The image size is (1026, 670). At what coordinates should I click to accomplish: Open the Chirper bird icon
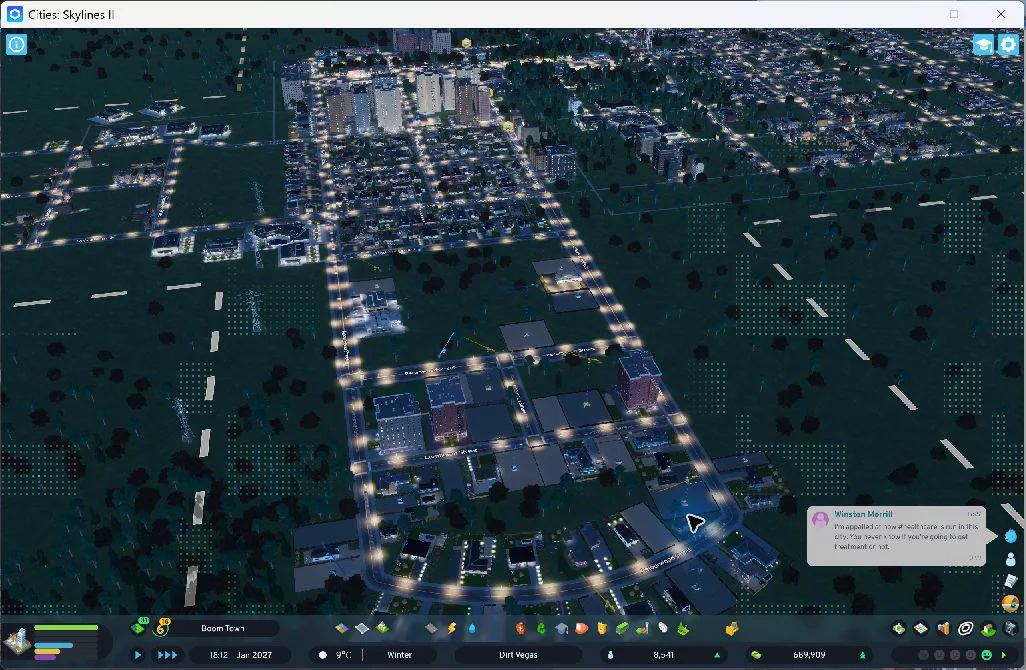[x=1011, y=536]
